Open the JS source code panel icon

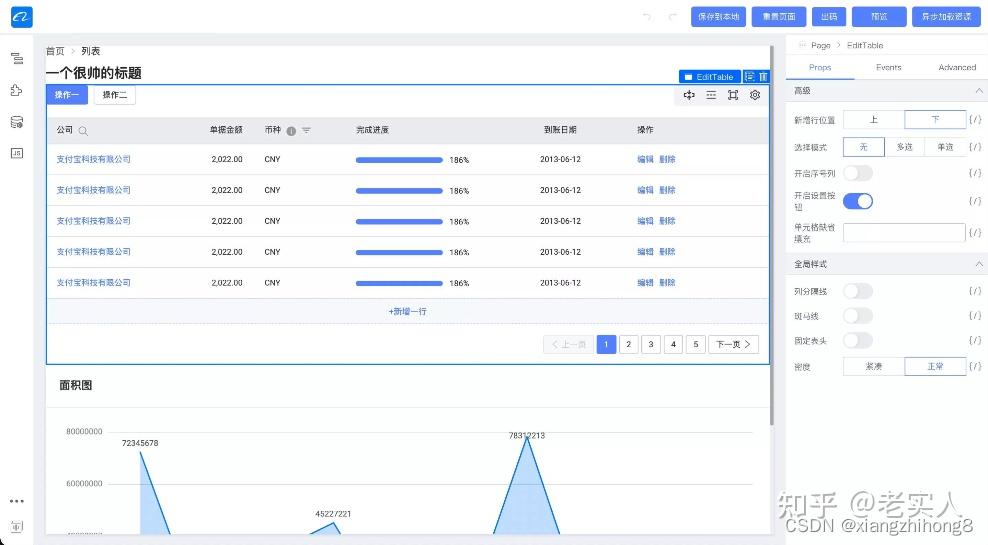(17, 153)
